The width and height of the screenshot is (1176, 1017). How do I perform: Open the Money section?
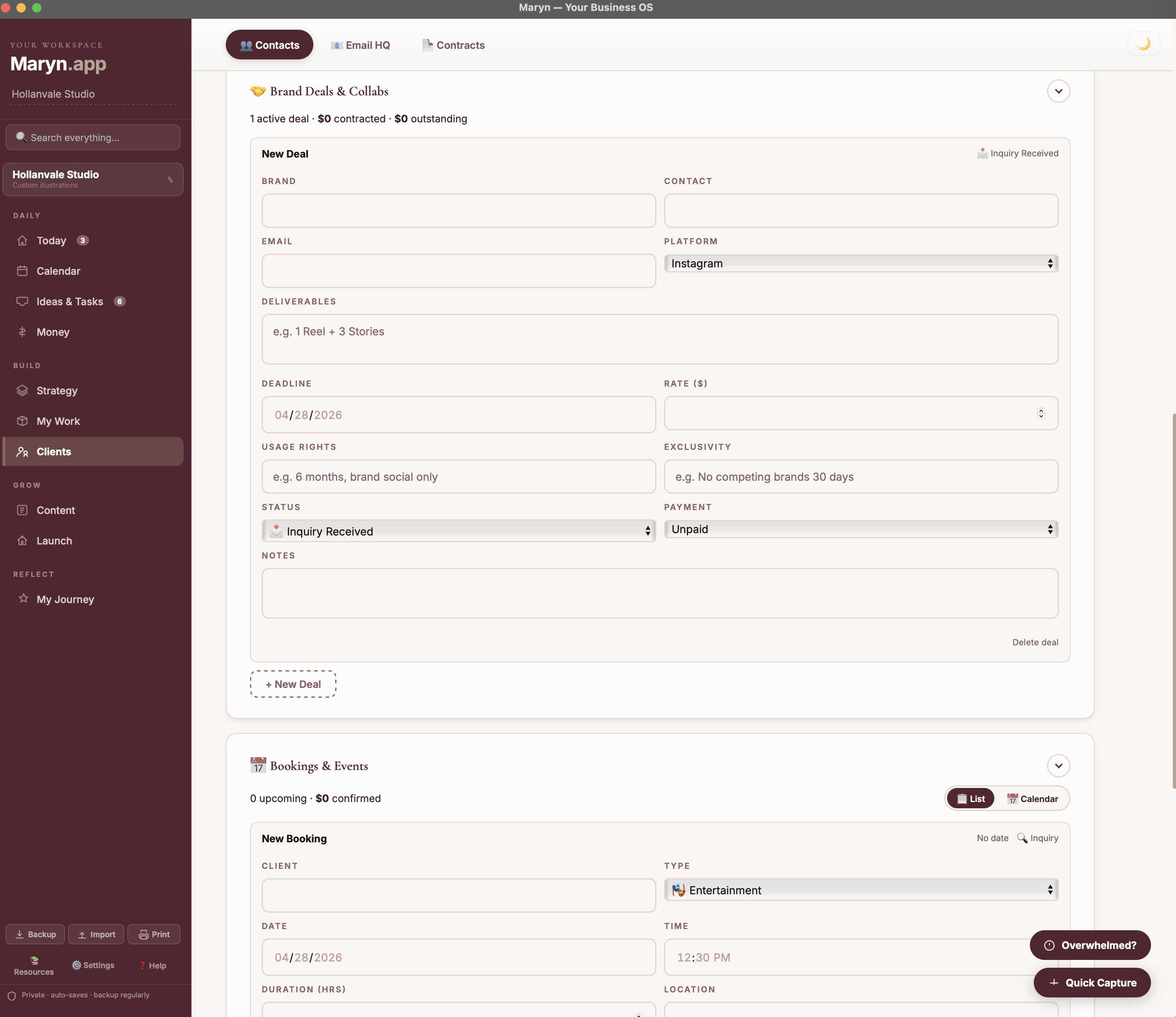(x=53, y=332)
